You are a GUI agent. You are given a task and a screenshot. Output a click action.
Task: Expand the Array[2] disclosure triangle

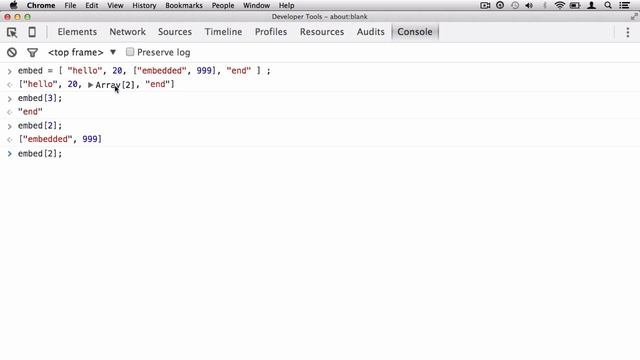coord(91,85)
